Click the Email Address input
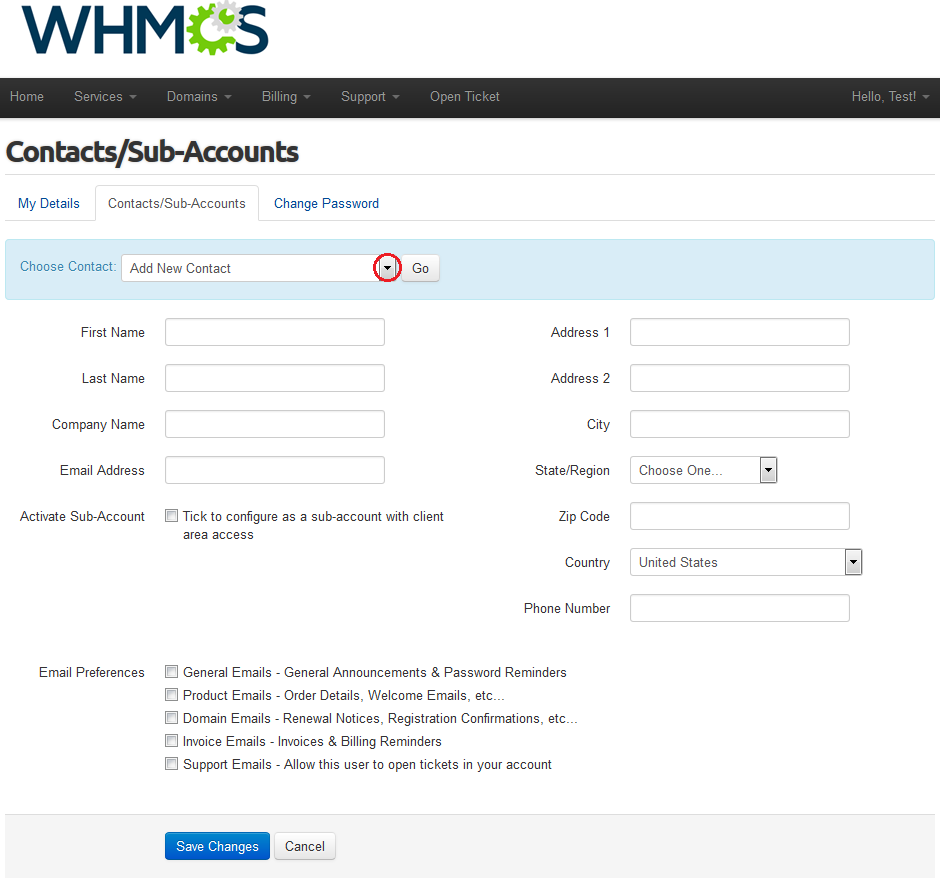 pos(275,470)
